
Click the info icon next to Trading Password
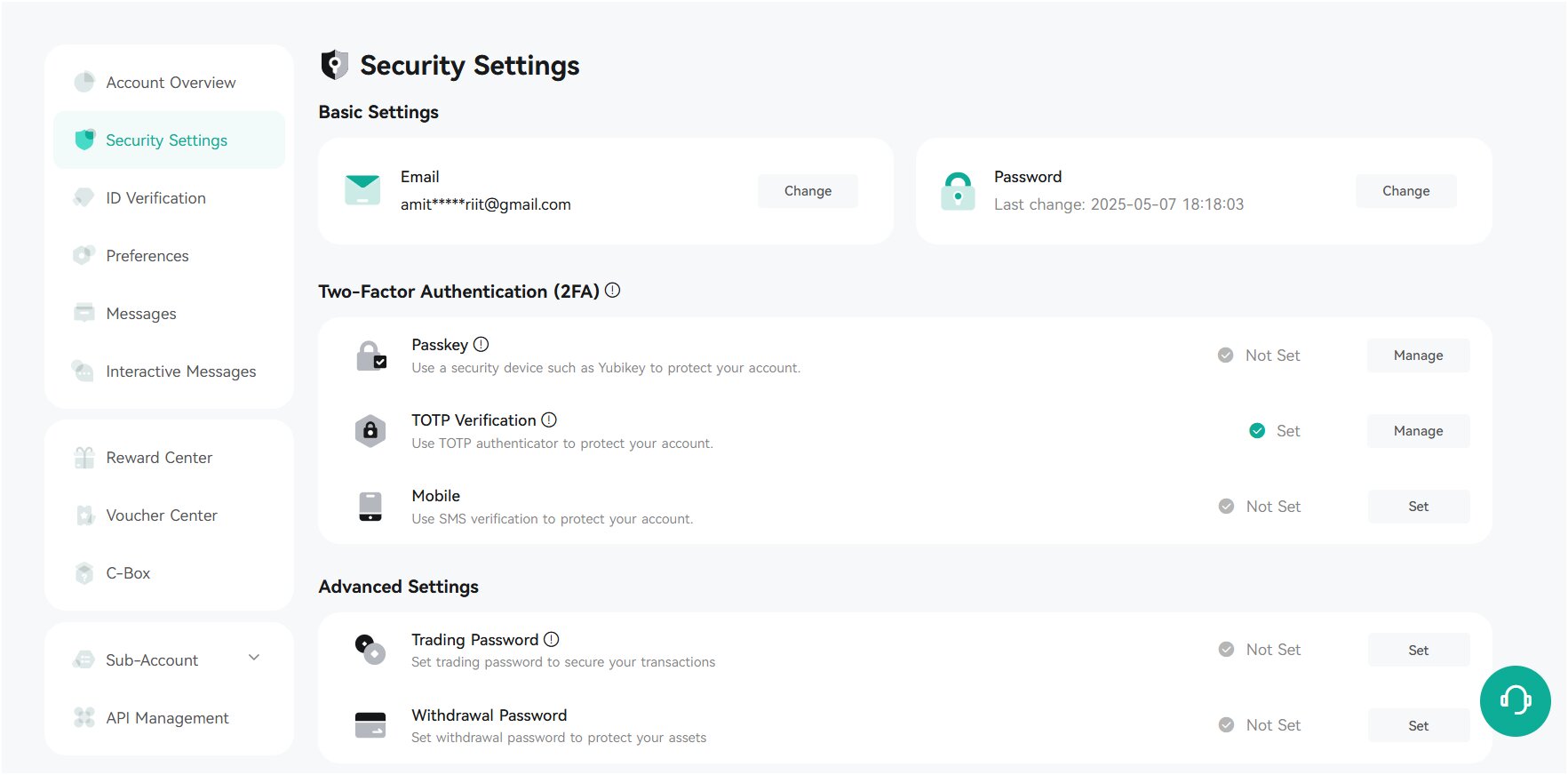pyautogui.click(x=552, y=639)
